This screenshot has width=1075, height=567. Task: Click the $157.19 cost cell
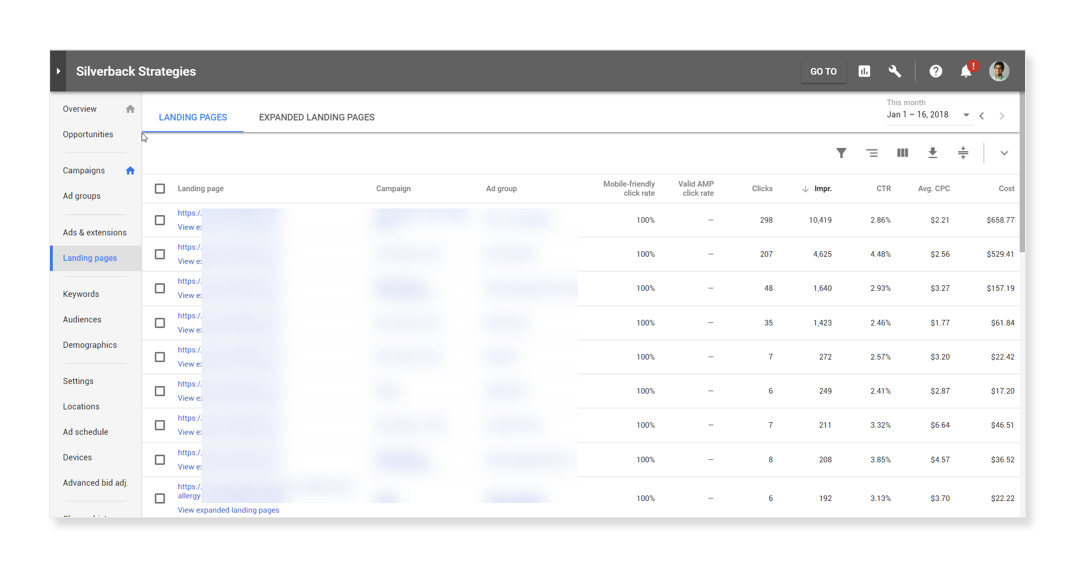click(x=1000, y=289)
